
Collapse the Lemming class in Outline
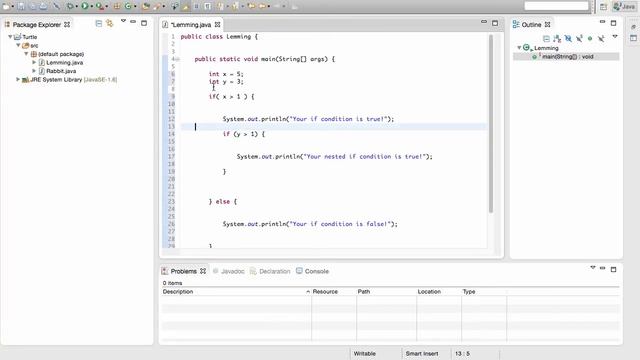[x=519, y=48]
